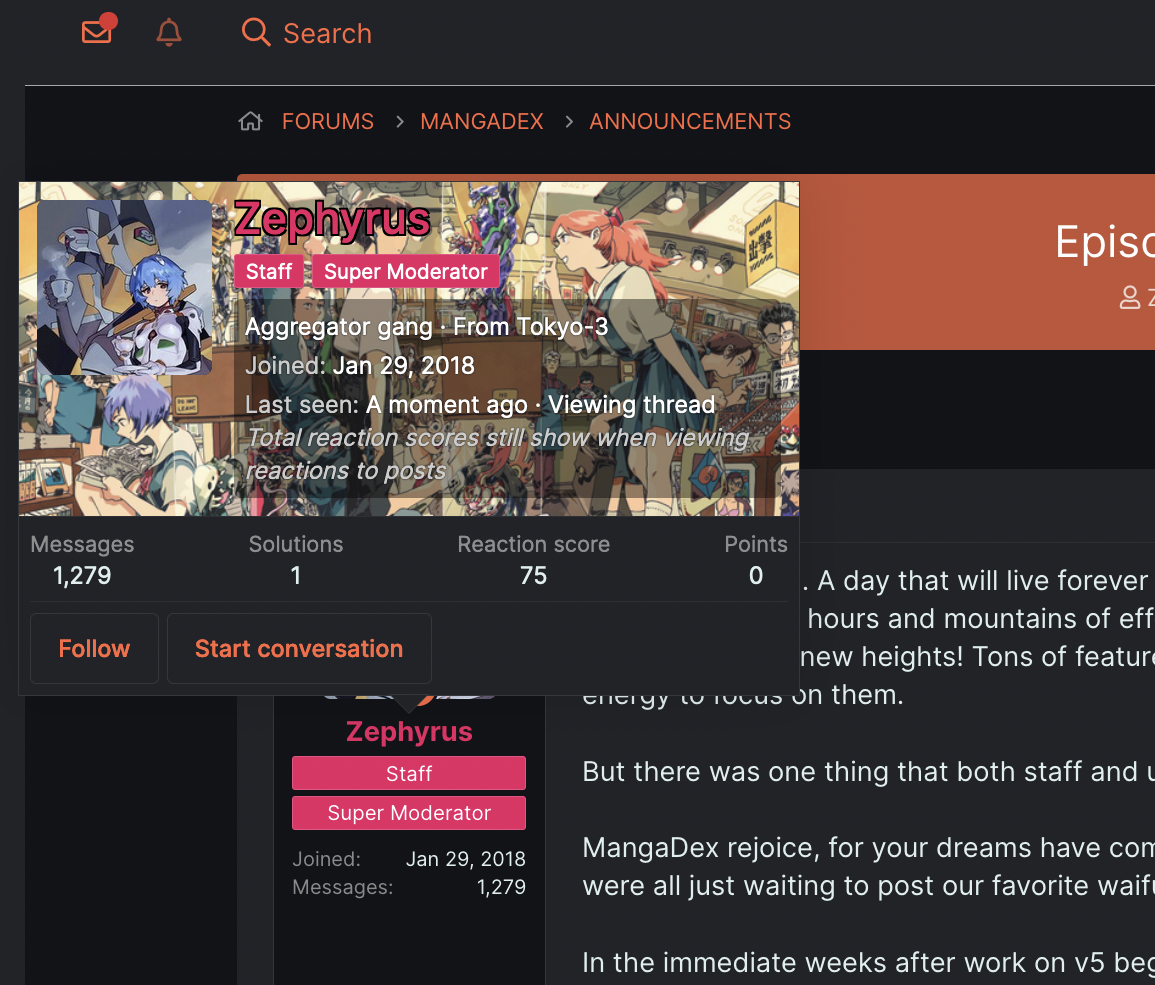
Task: Open the Search field label
Action: coord(327,33)
